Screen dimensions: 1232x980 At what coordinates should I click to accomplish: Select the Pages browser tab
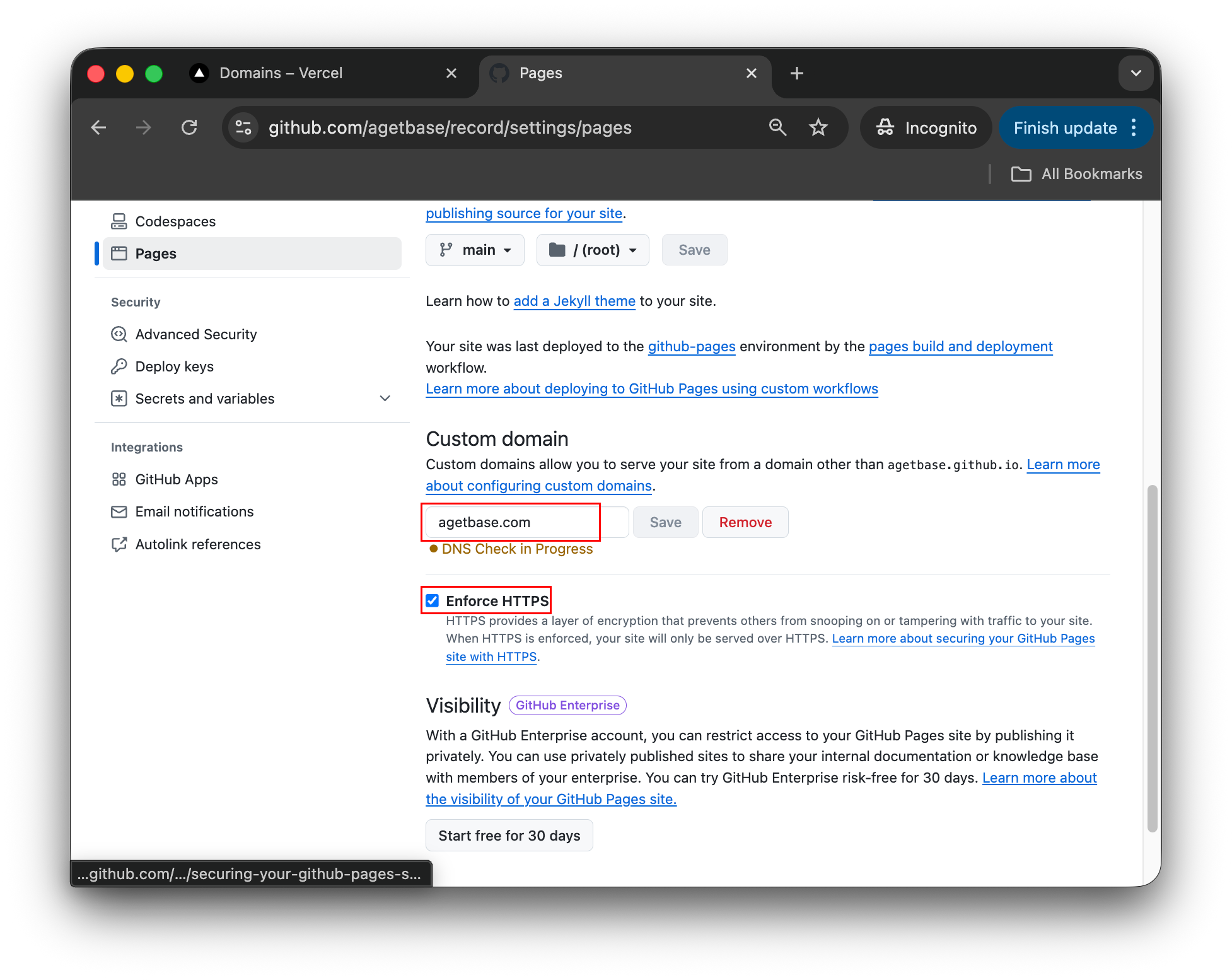pos(540,73)
